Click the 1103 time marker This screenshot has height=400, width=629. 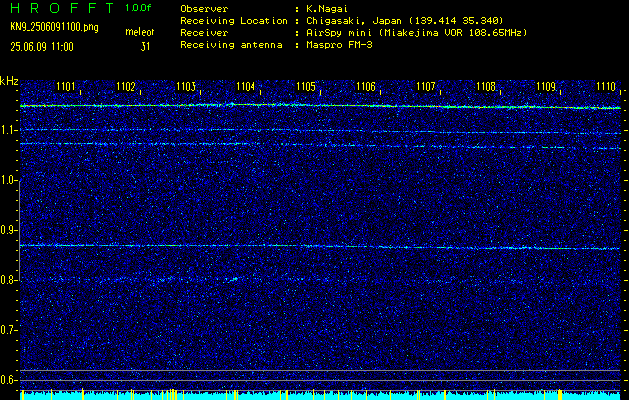186,86
